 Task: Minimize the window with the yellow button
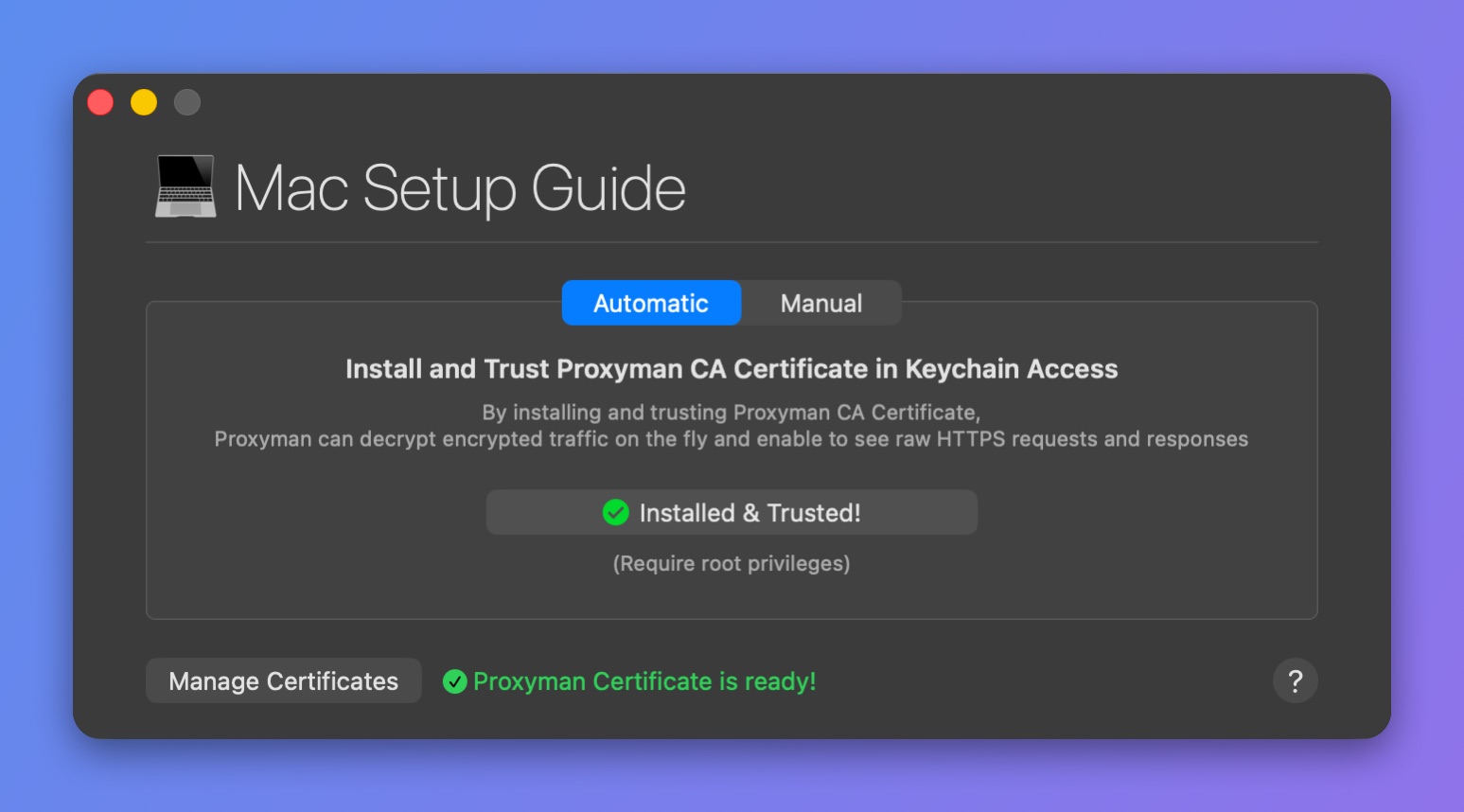pos(144,102)
